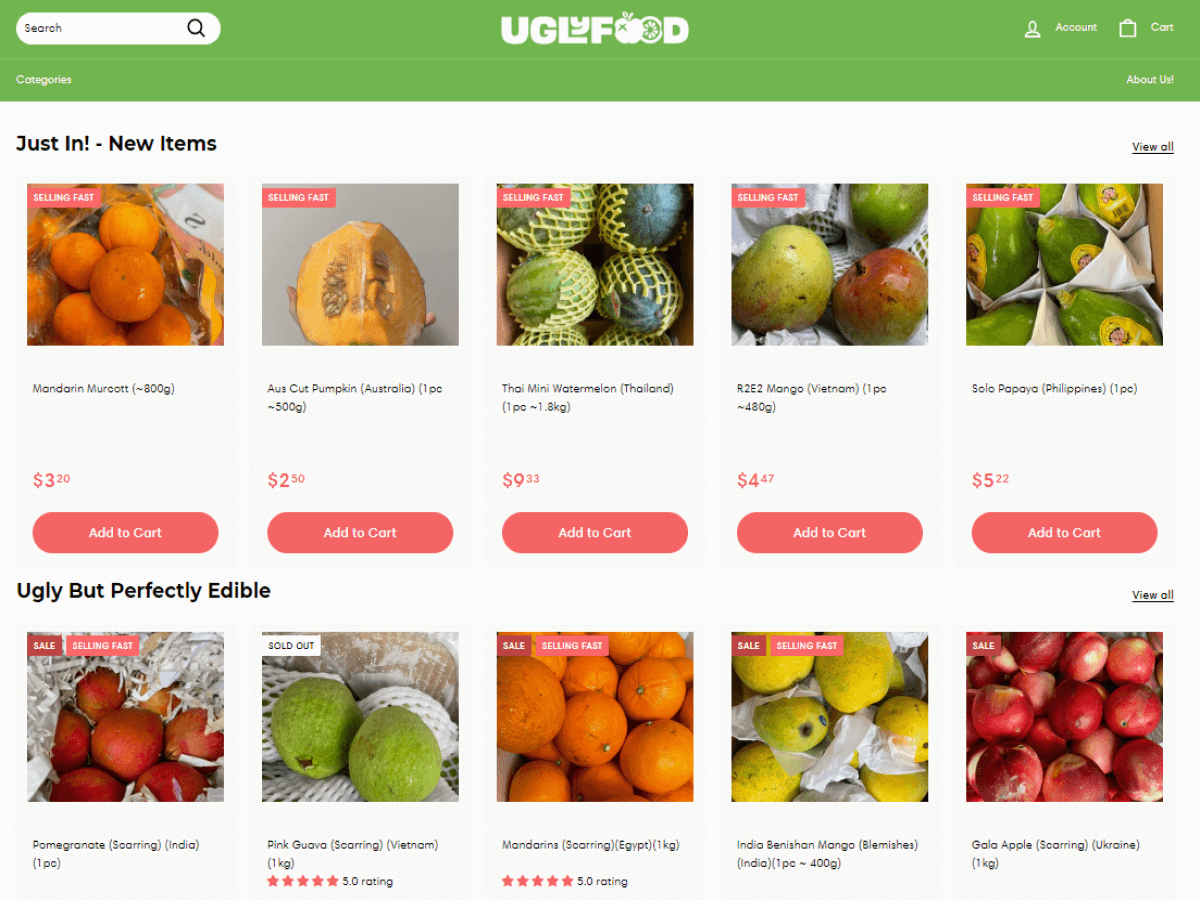This screenshot has height=900, width=1200.
Task: Click the star rating under Pink Guava
Action: coord(303,881)
